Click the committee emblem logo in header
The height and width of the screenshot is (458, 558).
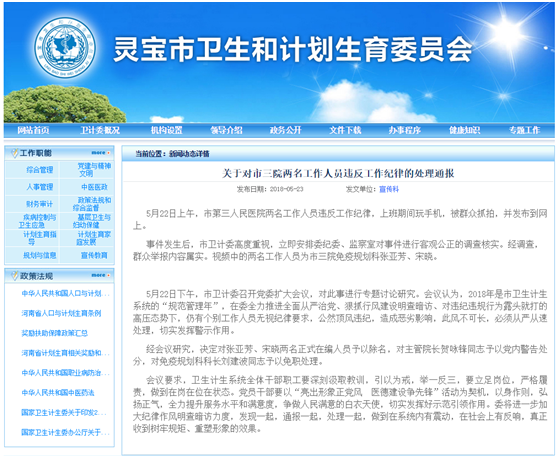point(66,47)
